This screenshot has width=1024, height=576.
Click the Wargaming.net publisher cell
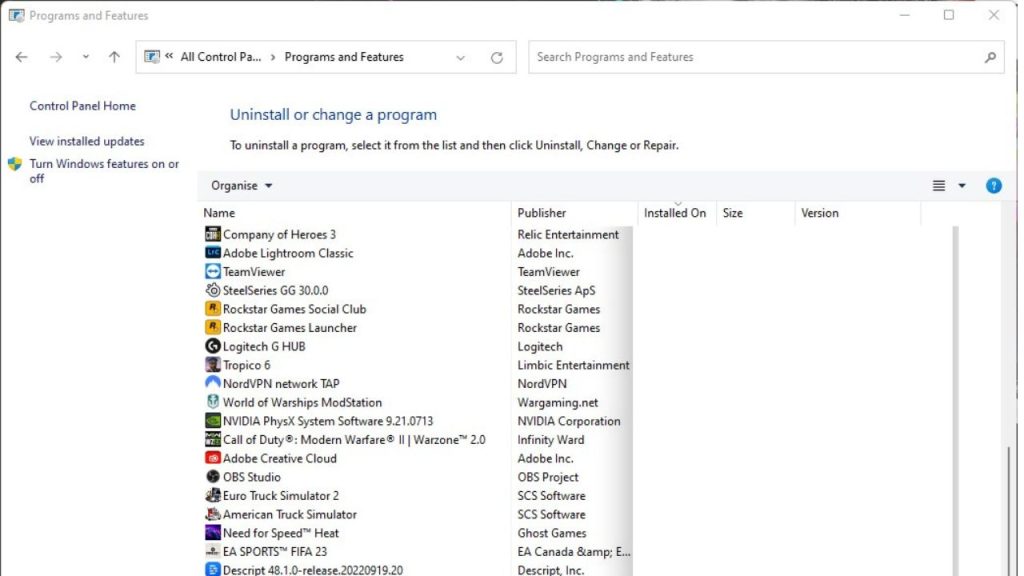click(558, 402)
